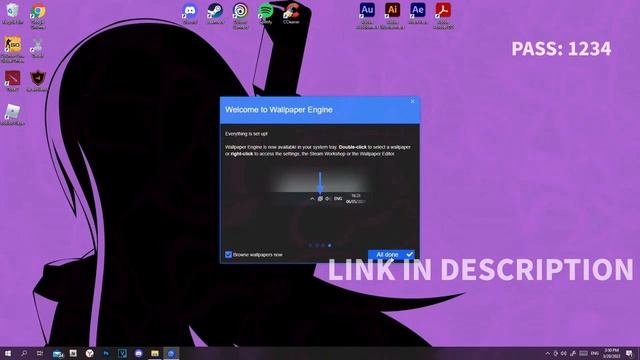This screenshot has width=640, height=360.
Task: Select the last setup page dot indicator
Action: tap(329, 245)
